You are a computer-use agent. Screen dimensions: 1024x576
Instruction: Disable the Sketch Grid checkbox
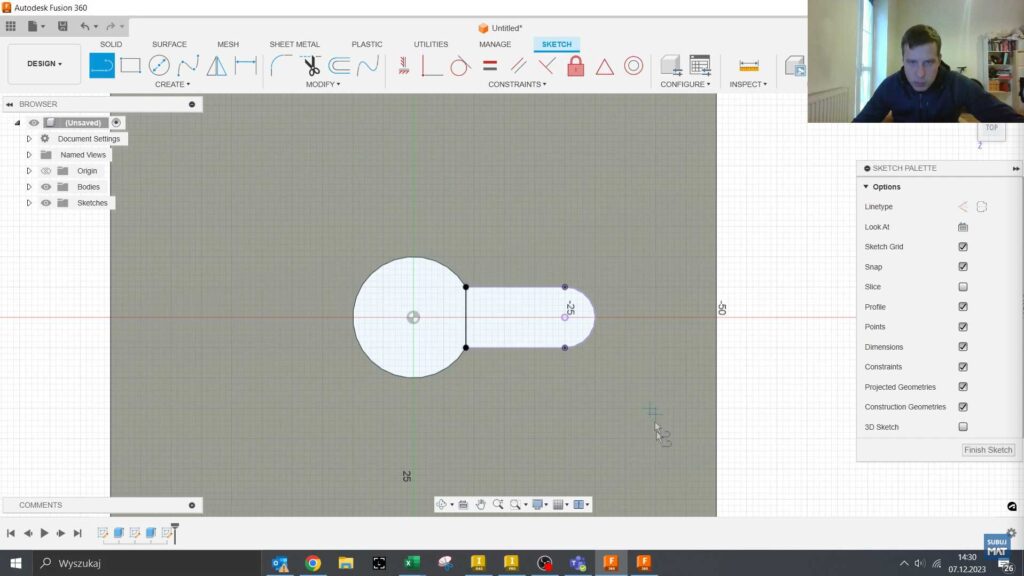click(962, 246)
